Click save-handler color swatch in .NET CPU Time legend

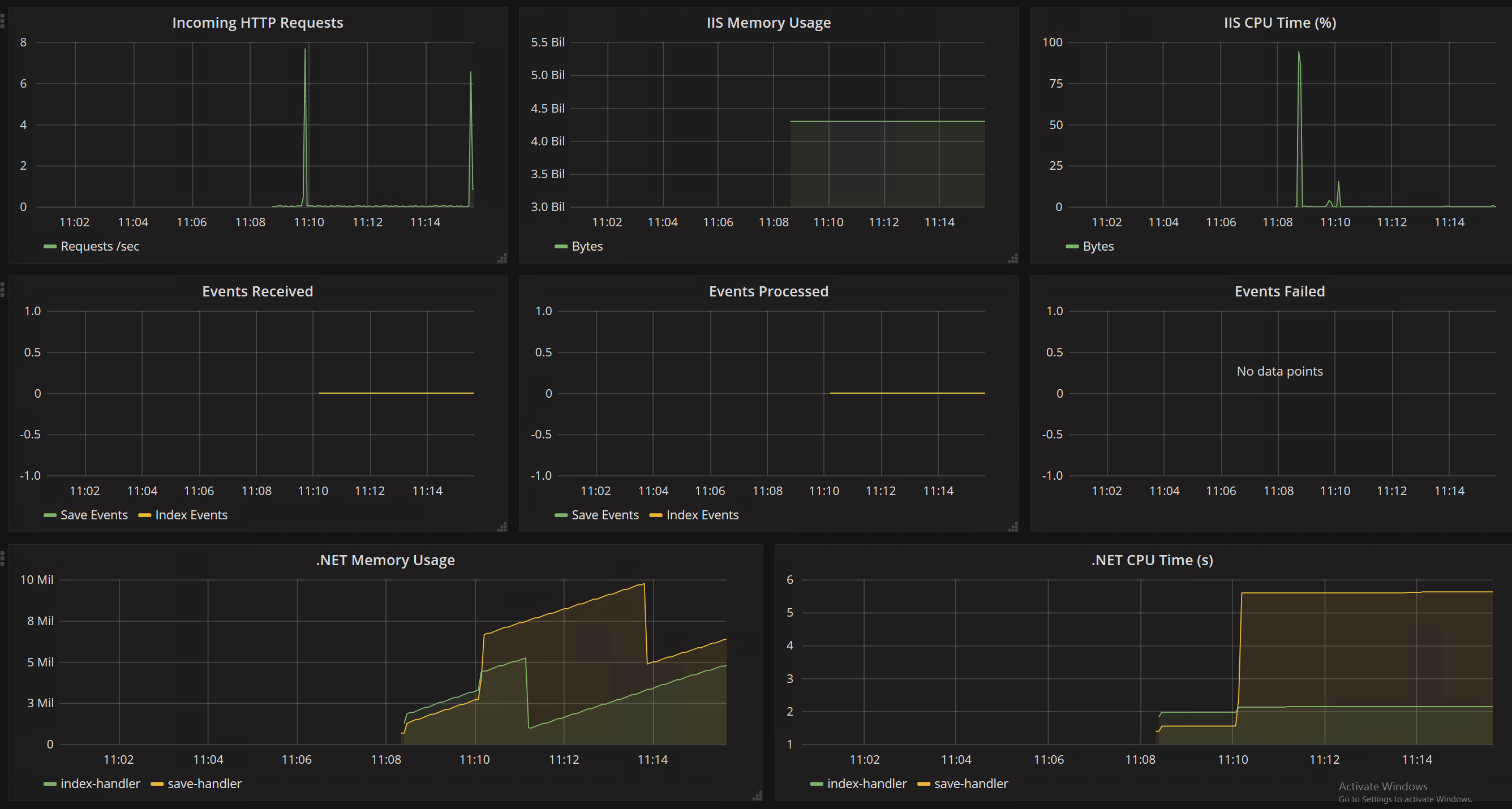tap(923, 784)
